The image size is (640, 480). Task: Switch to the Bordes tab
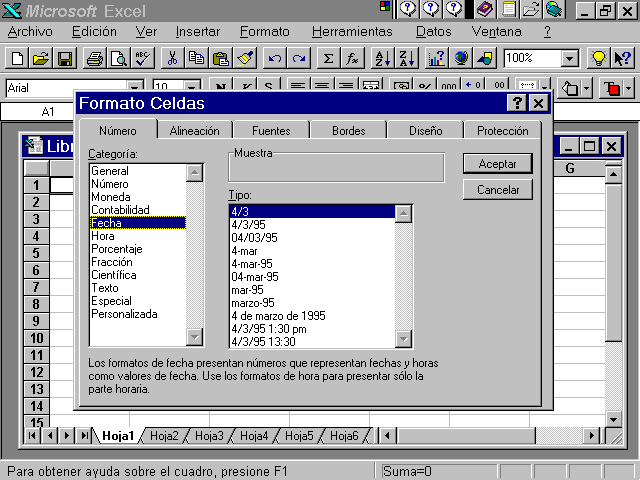click(349, 131)
